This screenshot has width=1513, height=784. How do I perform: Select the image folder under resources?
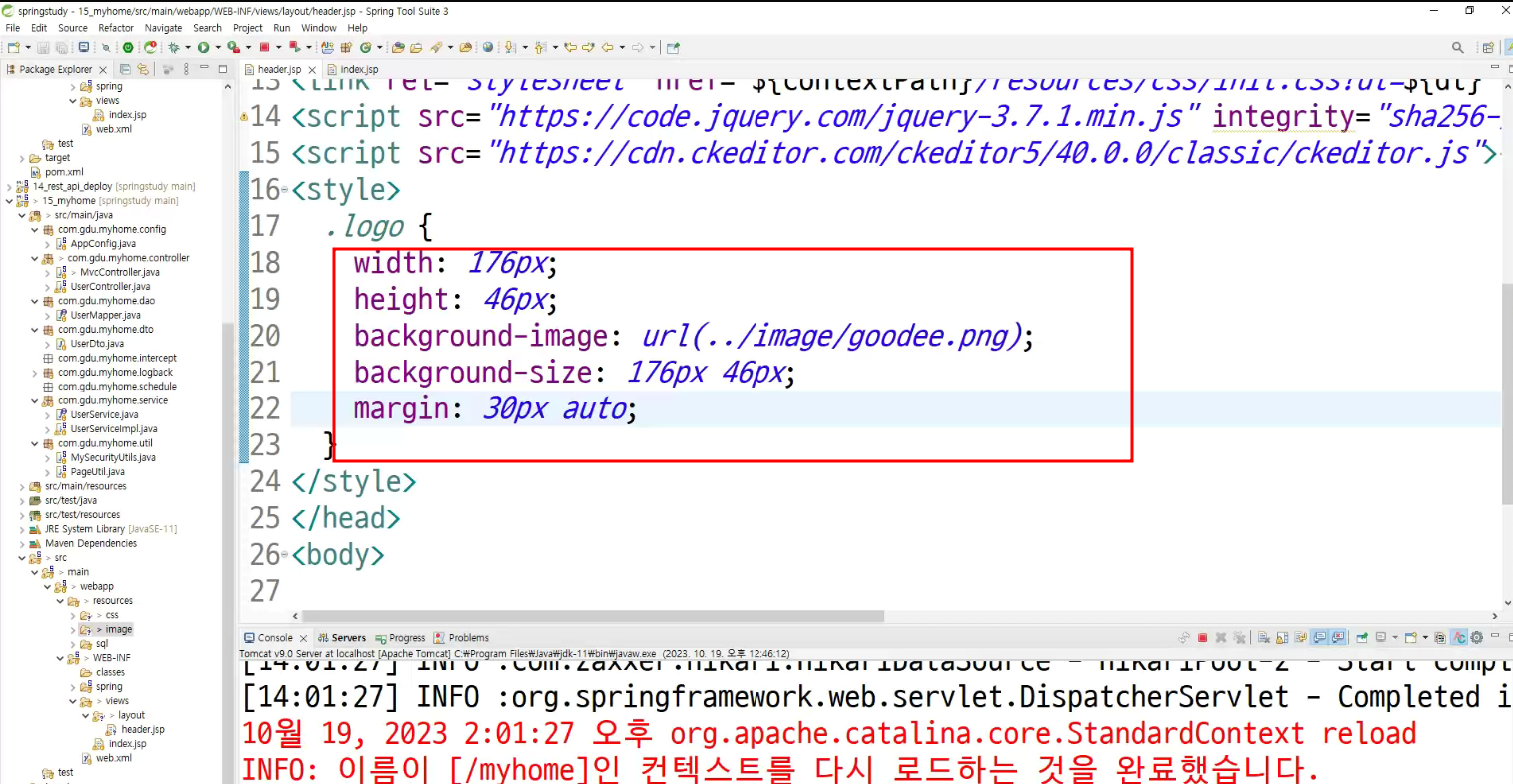pos(119,629)
